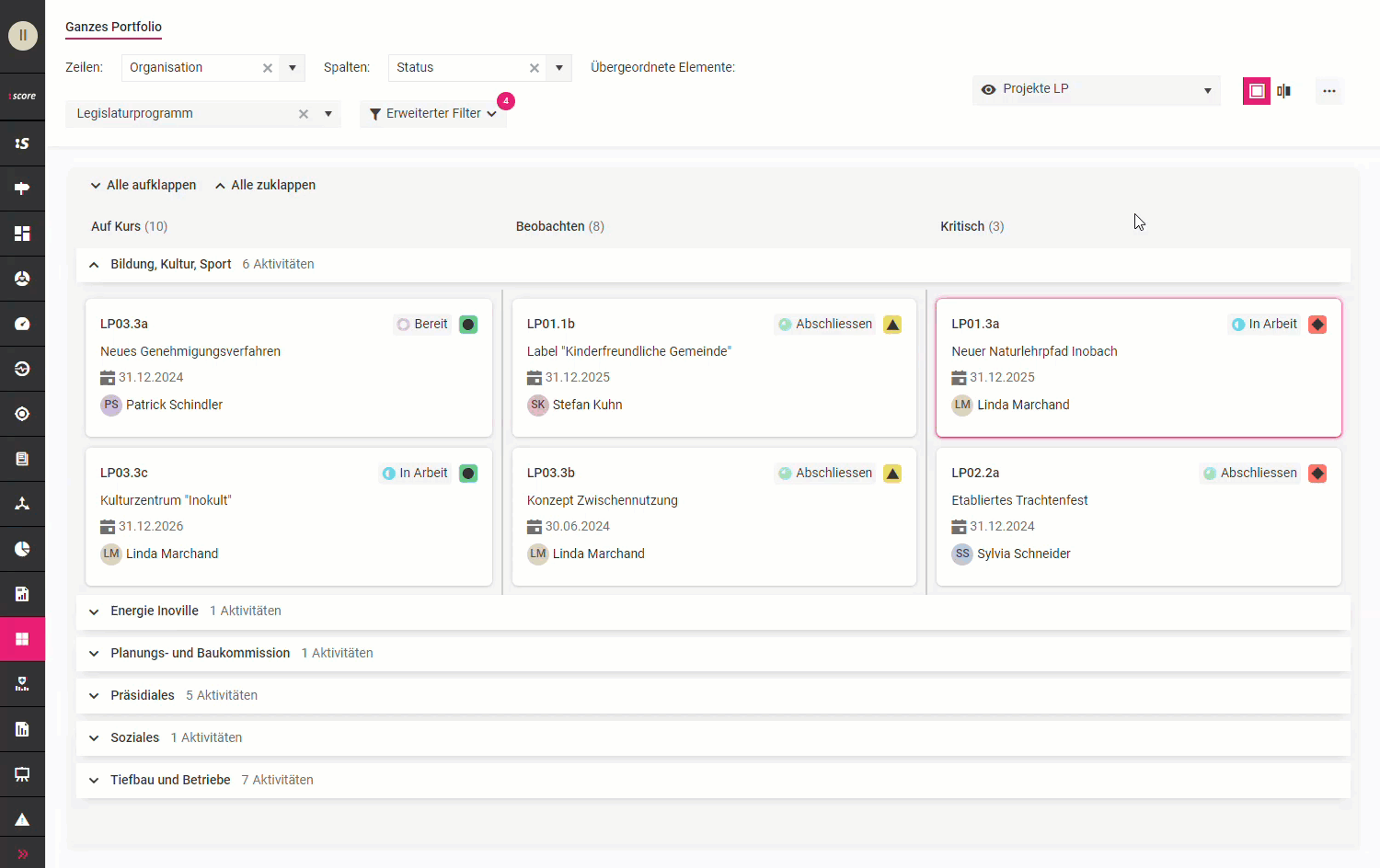
Task: Click the red status indicator on LP01.3a
Action: tap(1317, 325)
